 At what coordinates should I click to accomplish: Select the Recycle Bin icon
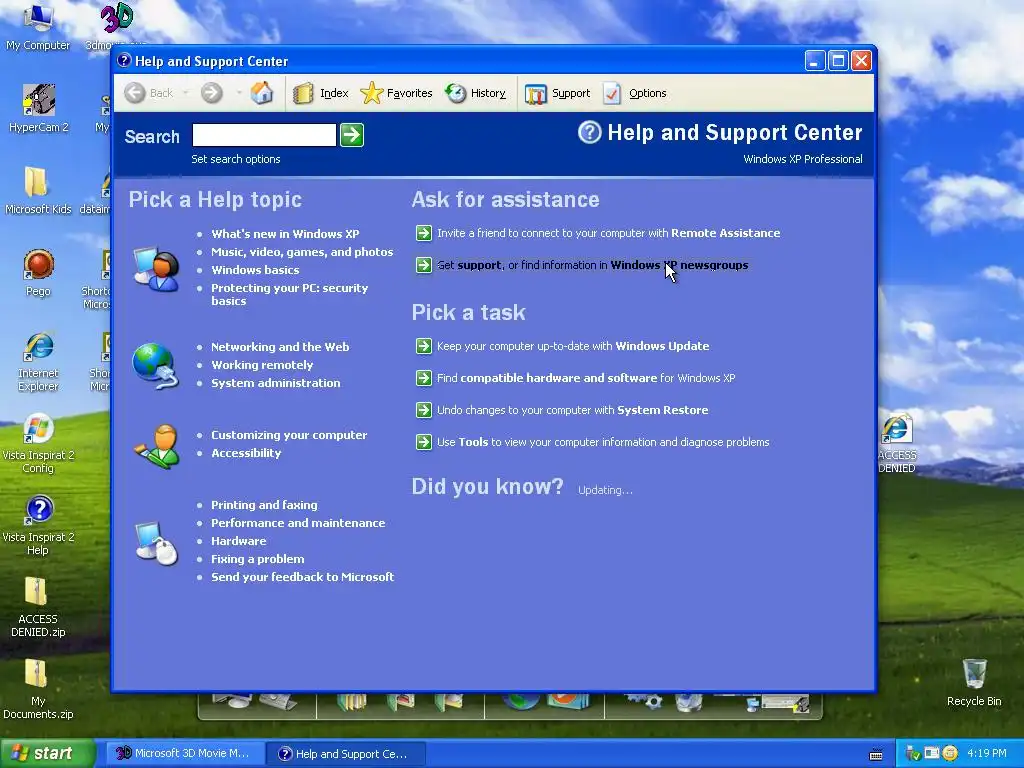(974, 683)
